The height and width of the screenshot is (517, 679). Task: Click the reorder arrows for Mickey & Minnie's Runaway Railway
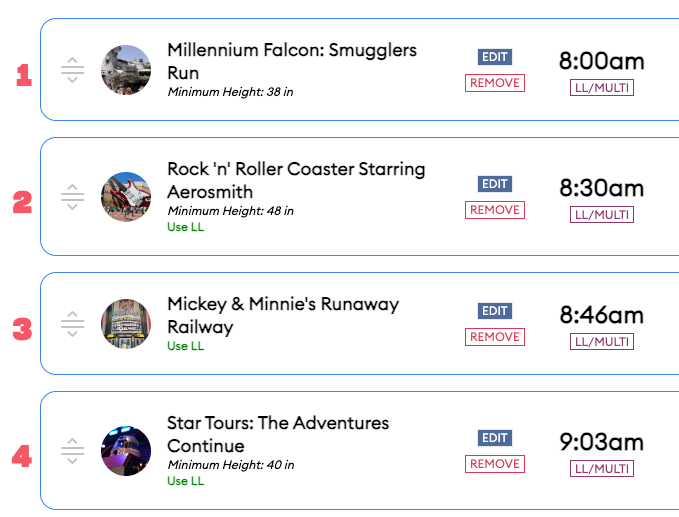pos(72,324)
